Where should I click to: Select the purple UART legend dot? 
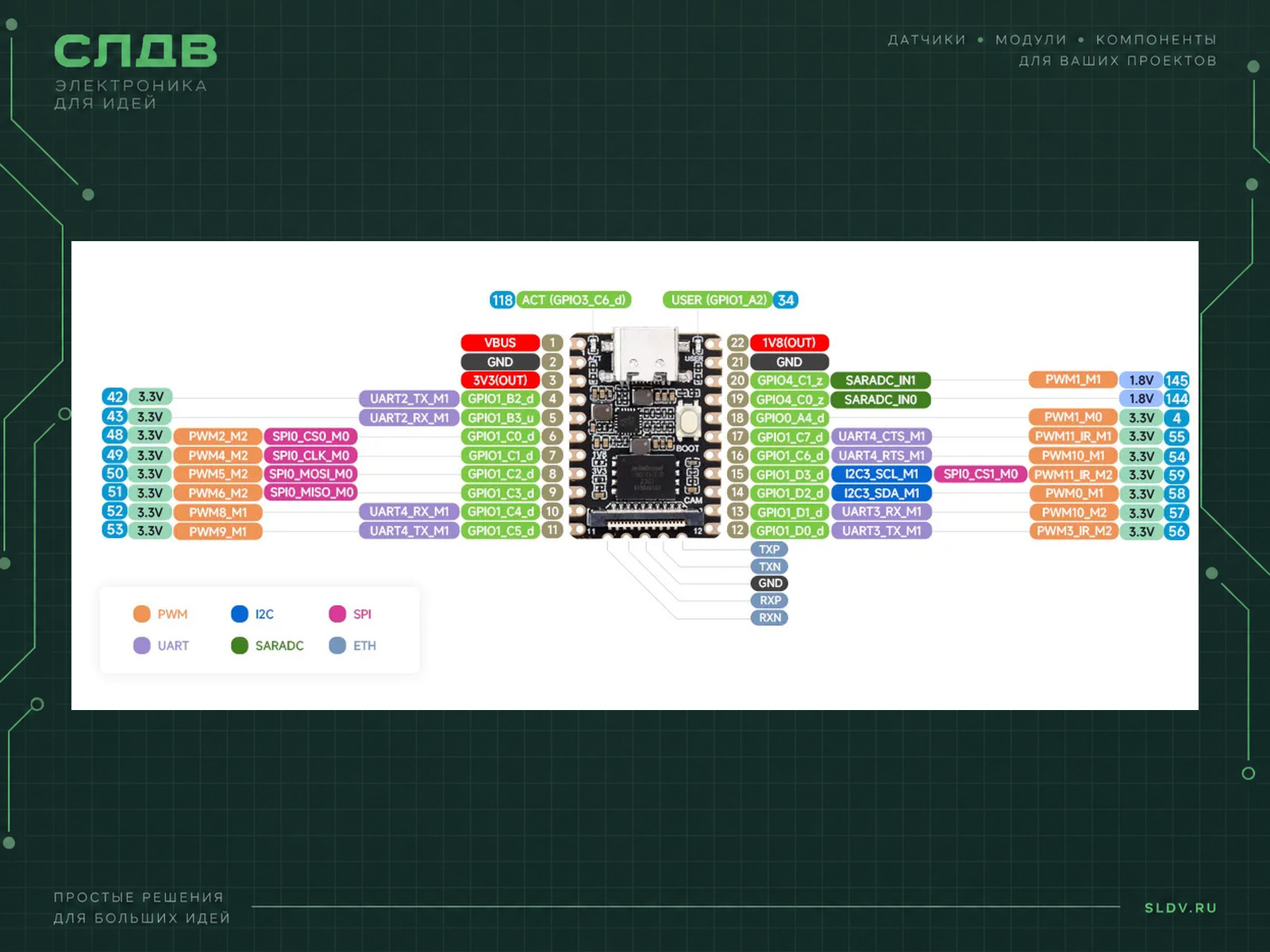tap(142, 646)
